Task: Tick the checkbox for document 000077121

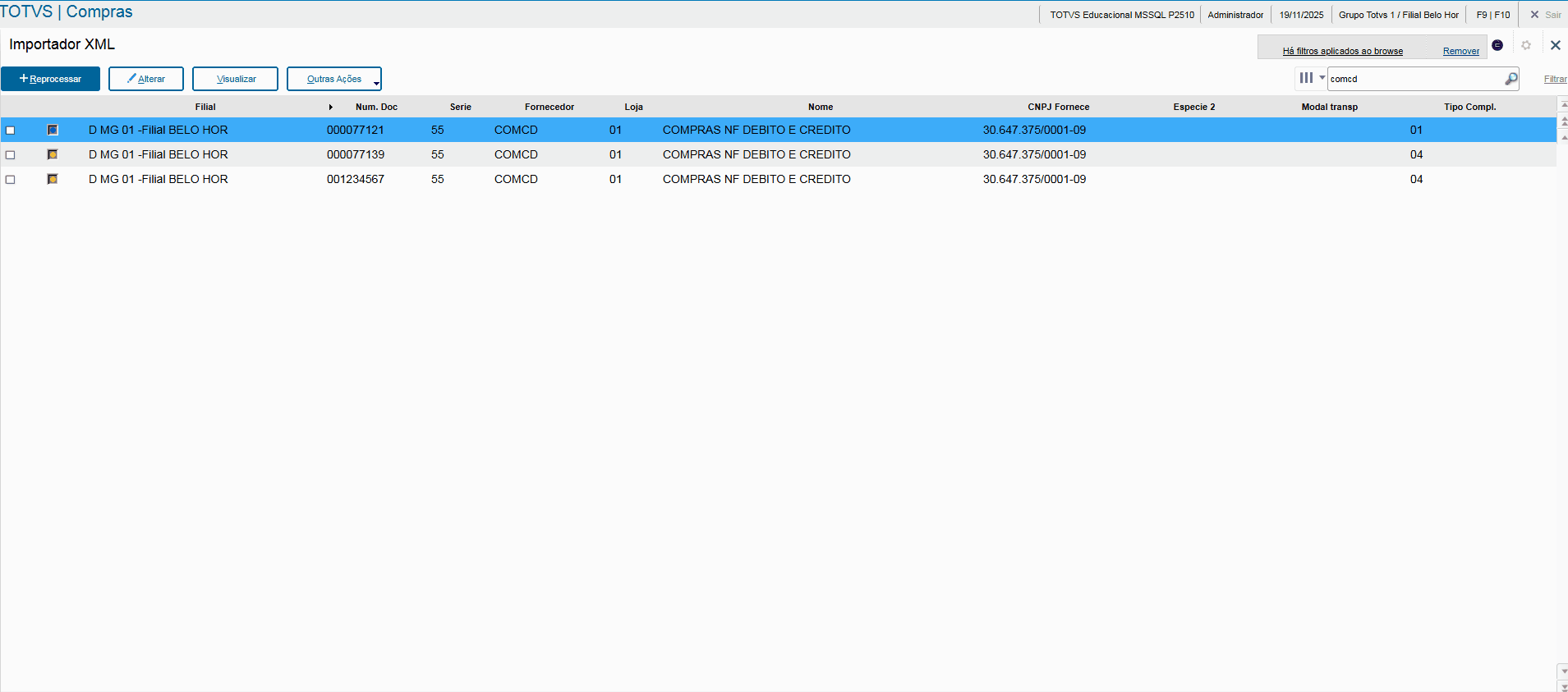Action: click(10, 131)
